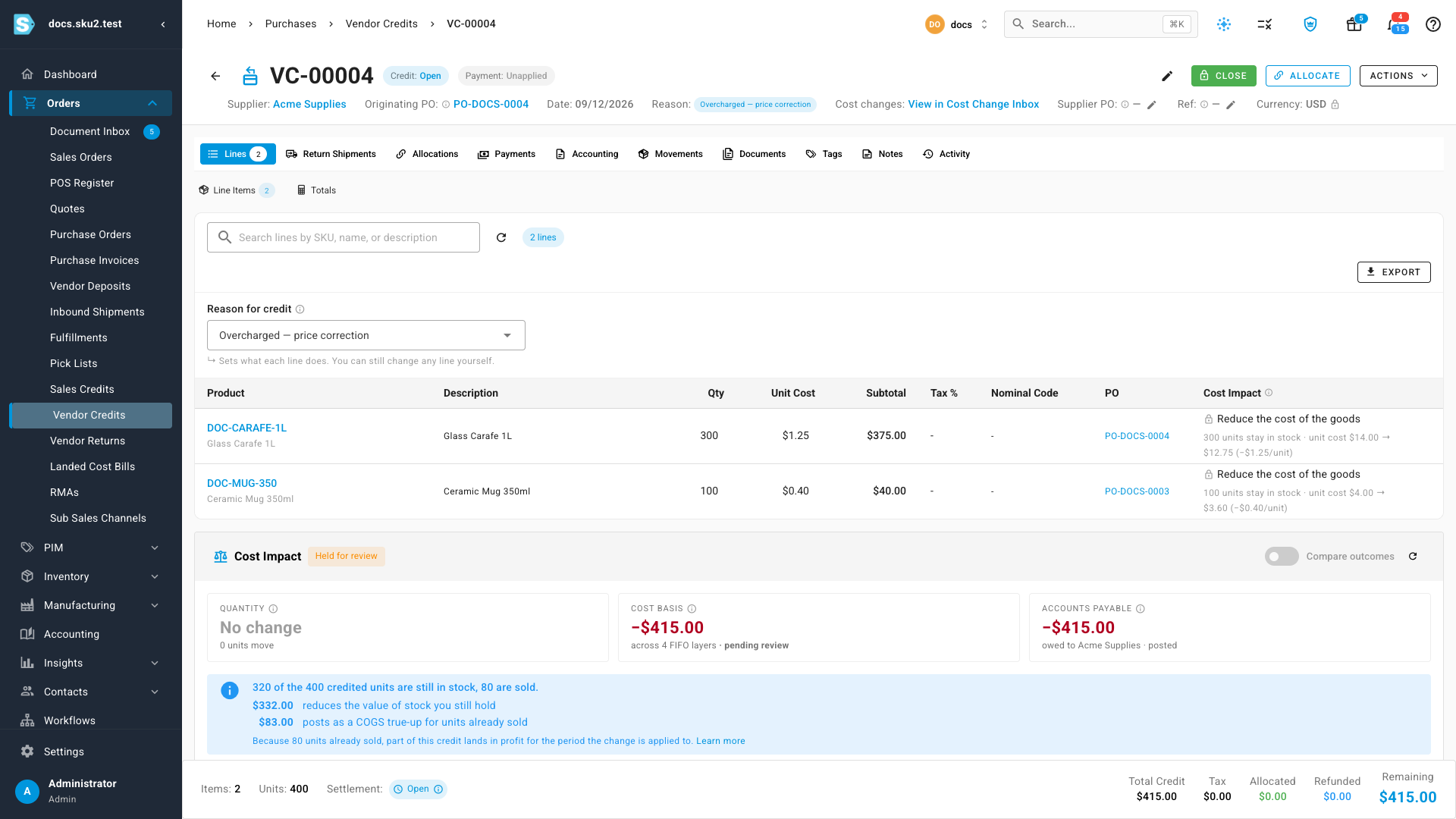This screenshot has width=1456, height=819.
Task: Click info icon next to Cost Impact column header
Action: pyautogui.click(x=1269, y=393)
